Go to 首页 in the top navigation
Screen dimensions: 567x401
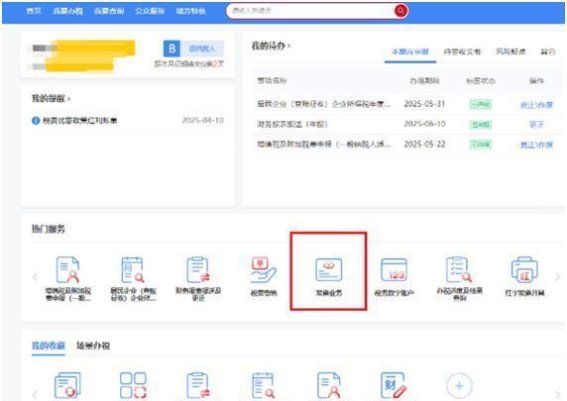(34, 11)
